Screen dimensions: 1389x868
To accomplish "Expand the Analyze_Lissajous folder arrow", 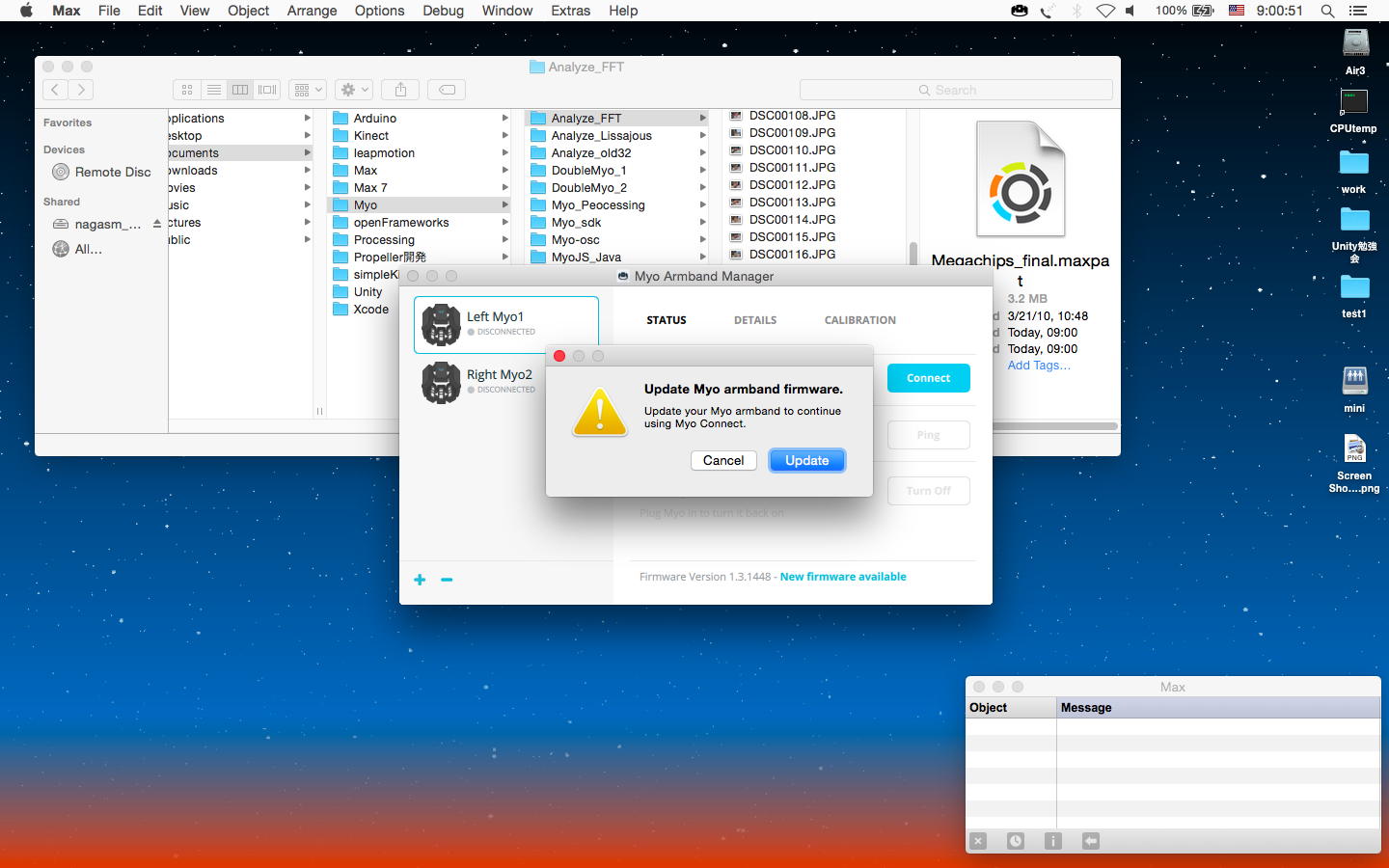I will (x=702, y=136).
